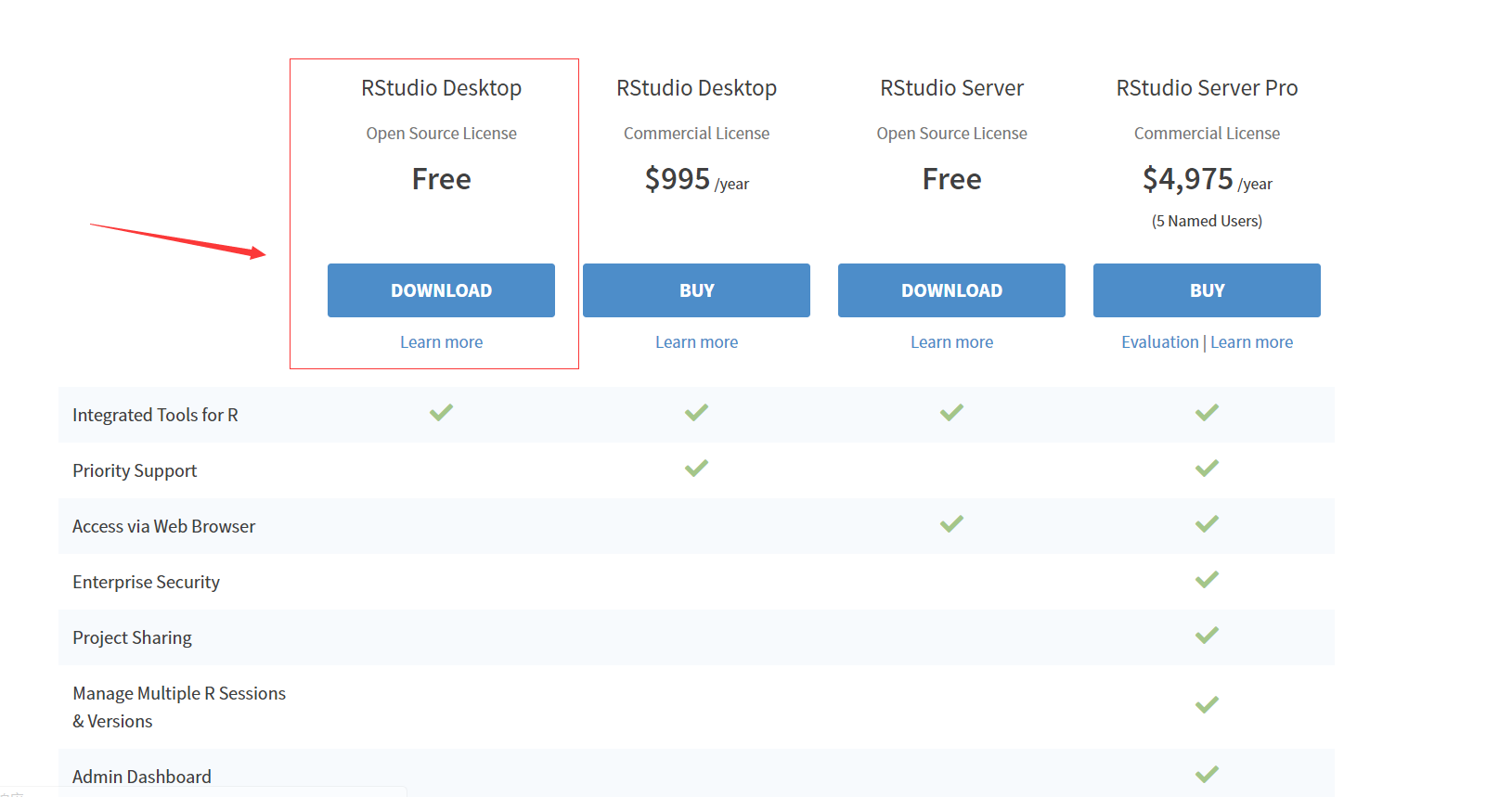Open Learn more for RStudio Server Pro
This screenshot has height=797, width=1512.
tap(1251, 342)
